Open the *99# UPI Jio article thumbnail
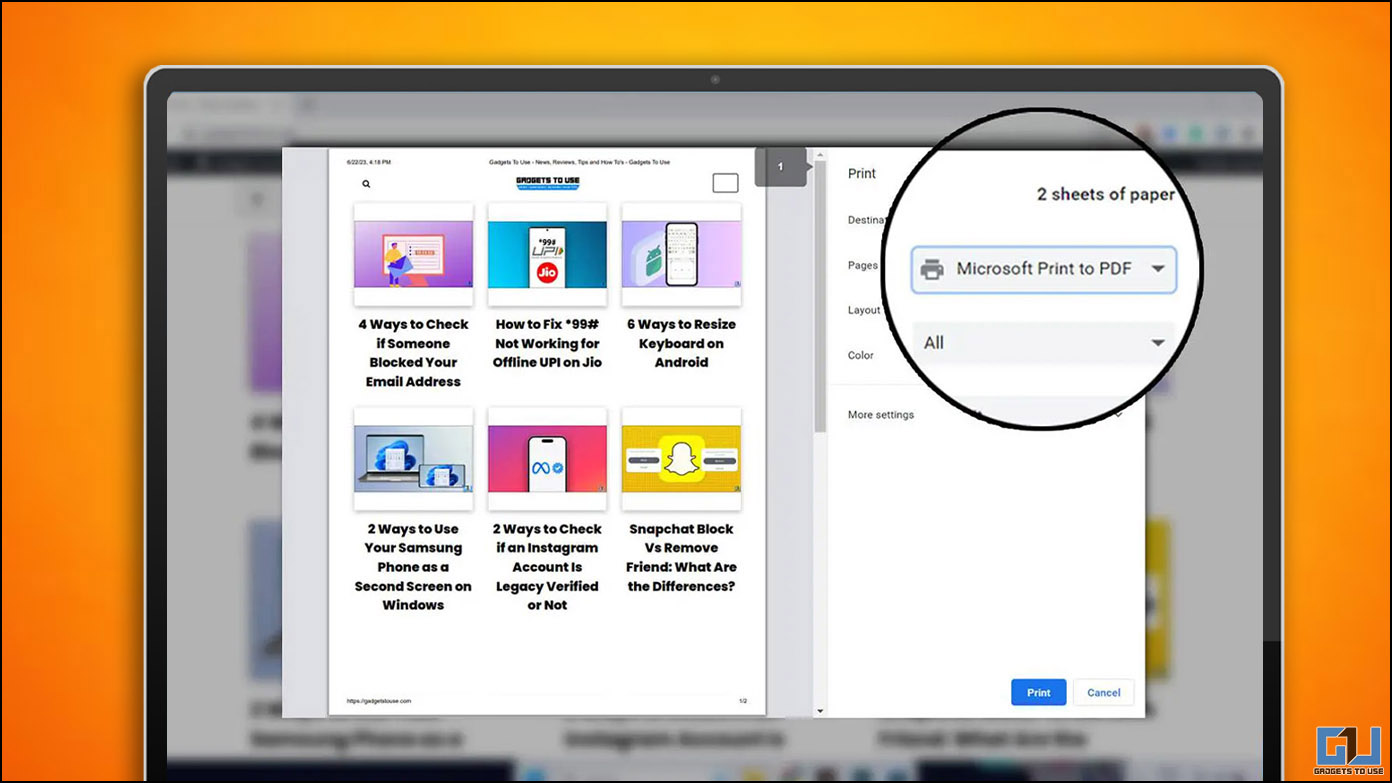The width and height of the screenshot is (1392, 783). click(x=547, y=255)
